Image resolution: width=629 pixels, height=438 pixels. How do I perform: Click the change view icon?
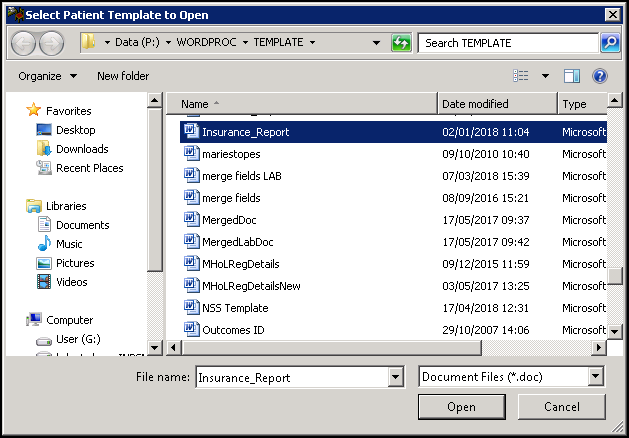click(521, 76)
